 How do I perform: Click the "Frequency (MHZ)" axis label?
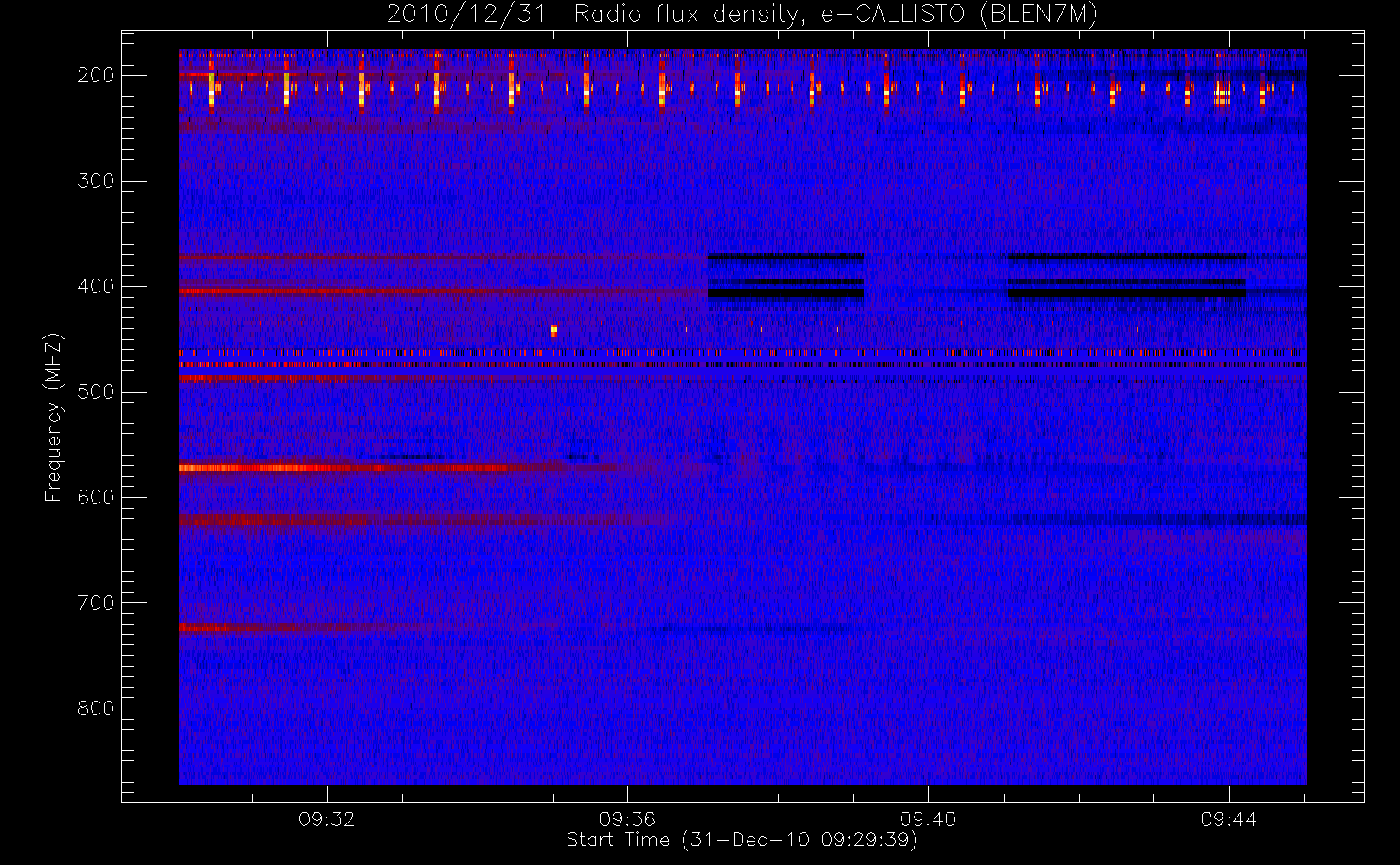[x=54, y=418]
